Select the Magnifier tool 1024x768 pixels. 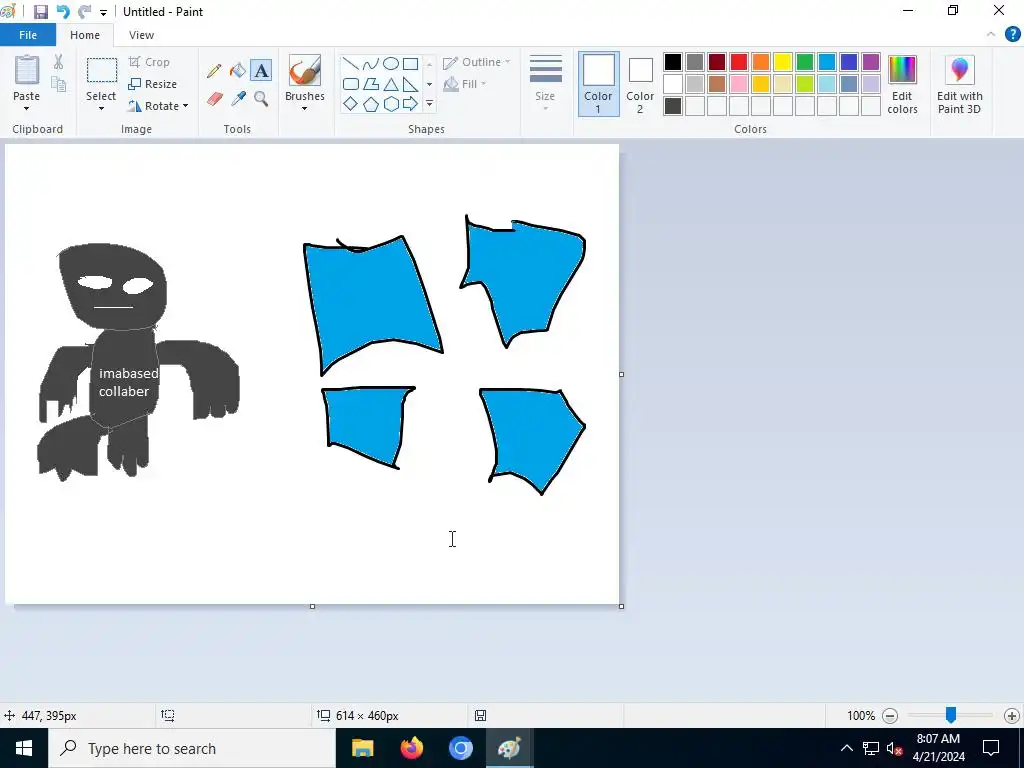pyautogui.click(x=261, y=99)
